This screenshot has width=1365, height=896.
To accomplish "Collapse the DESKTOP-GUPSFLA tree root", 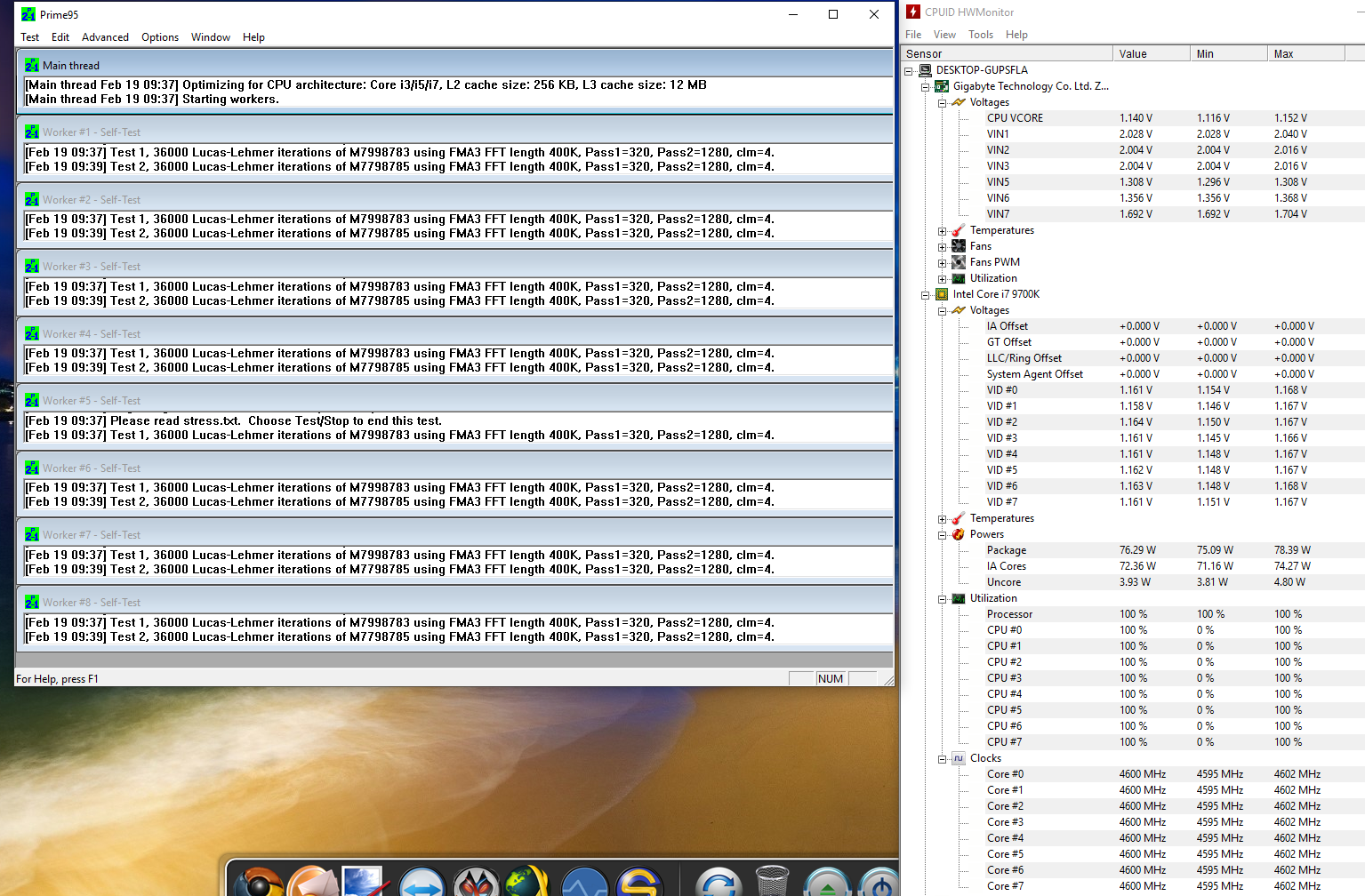I will [x=909, y=70].
